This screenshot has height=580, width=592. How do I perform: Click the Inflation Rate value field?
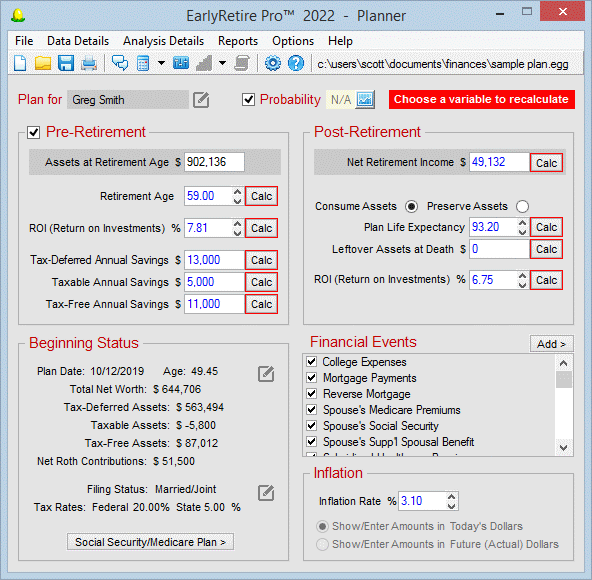point(422,501)
